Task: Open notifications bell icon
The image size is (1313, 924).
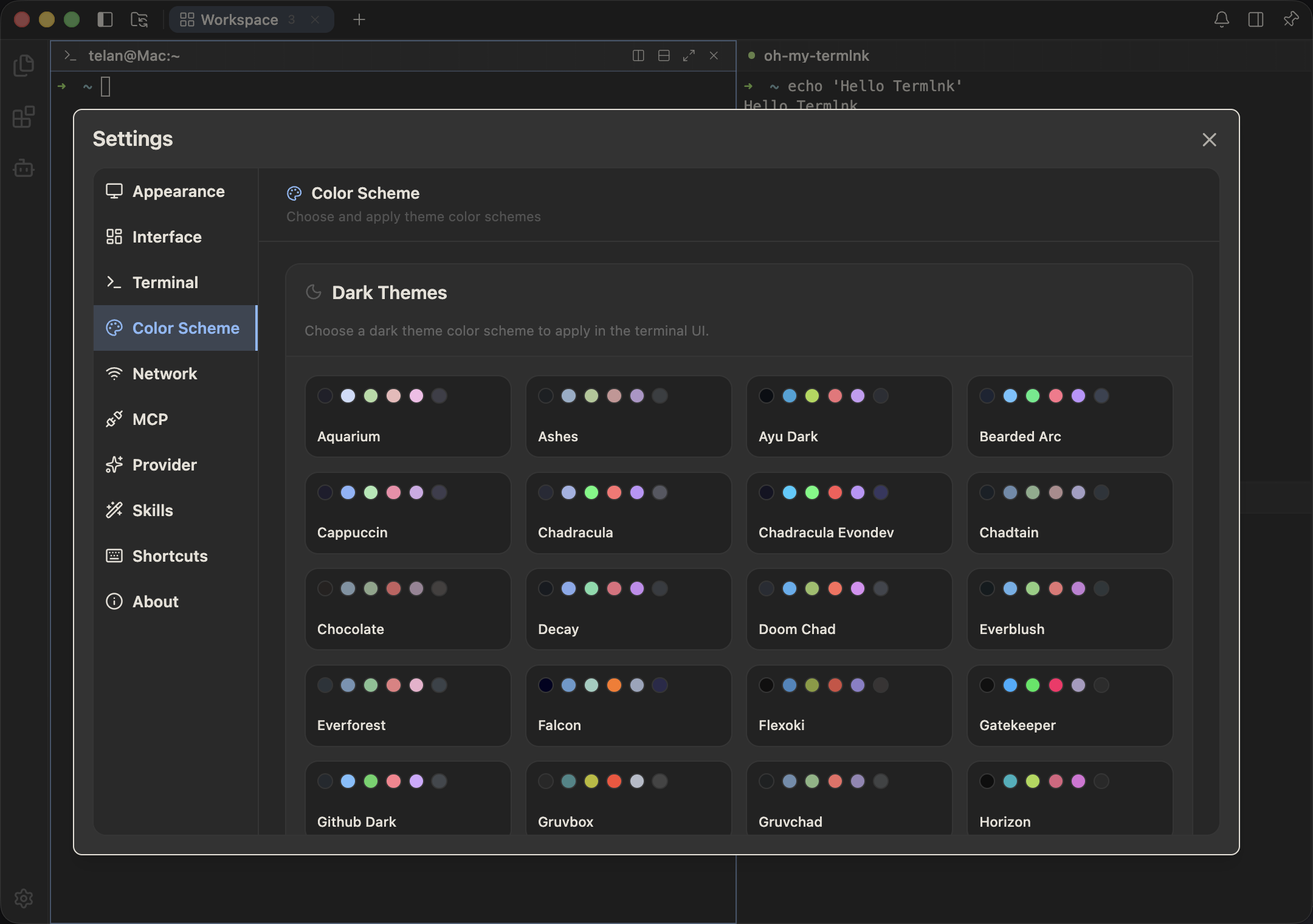Action: click(x=1221, y=19)
